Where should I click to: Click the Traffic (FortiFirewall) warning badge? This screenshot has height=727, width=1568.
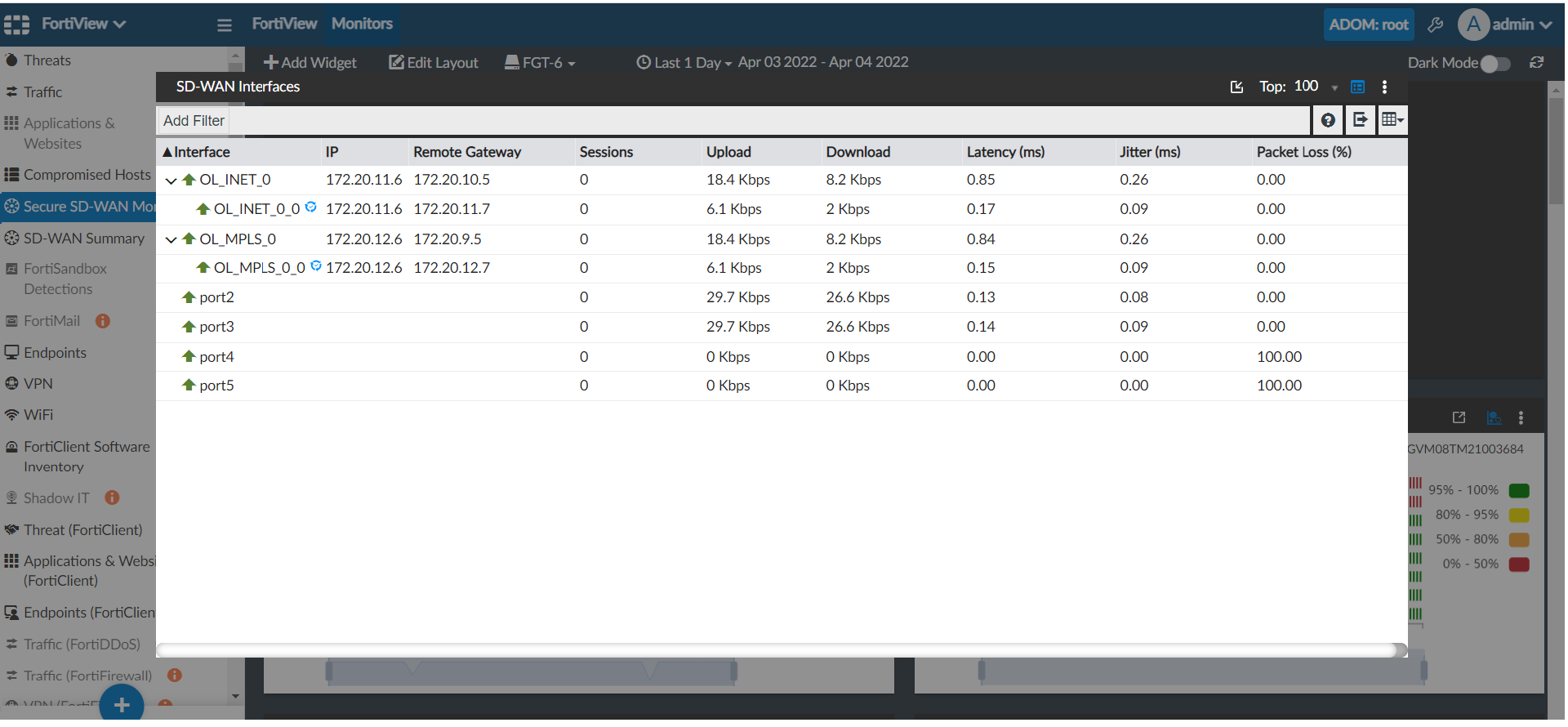click(x=175, y=676)
